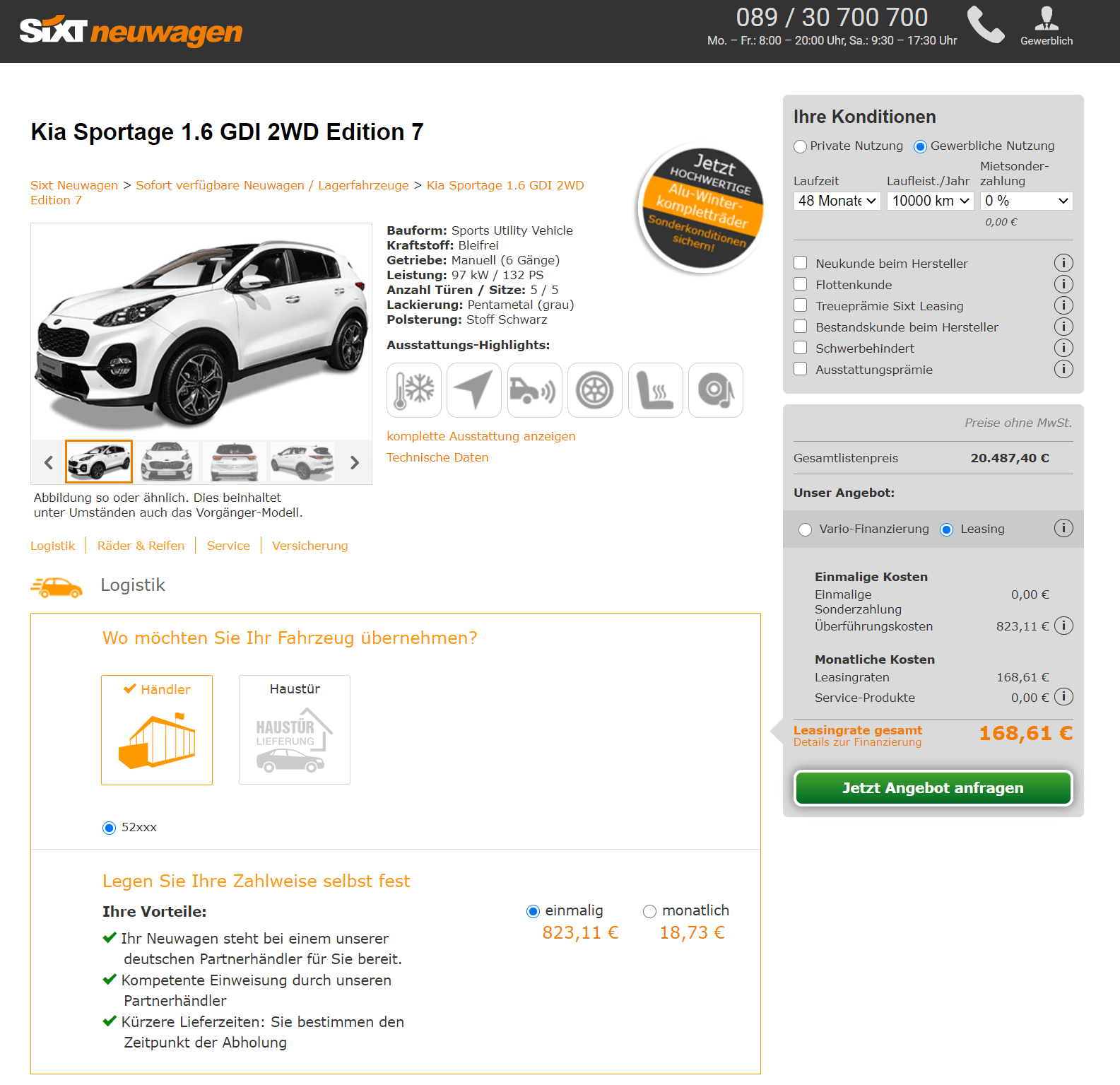Show info for financing type selection
Image resolution: width=1120 pixels, height=1085 pixels.
point(1063,528)
